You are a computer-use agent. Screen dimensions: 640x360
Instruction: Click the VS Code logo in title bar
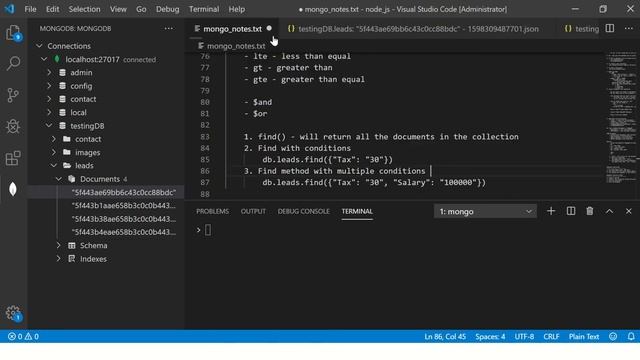pyautogui.click(x=9, y=9)
